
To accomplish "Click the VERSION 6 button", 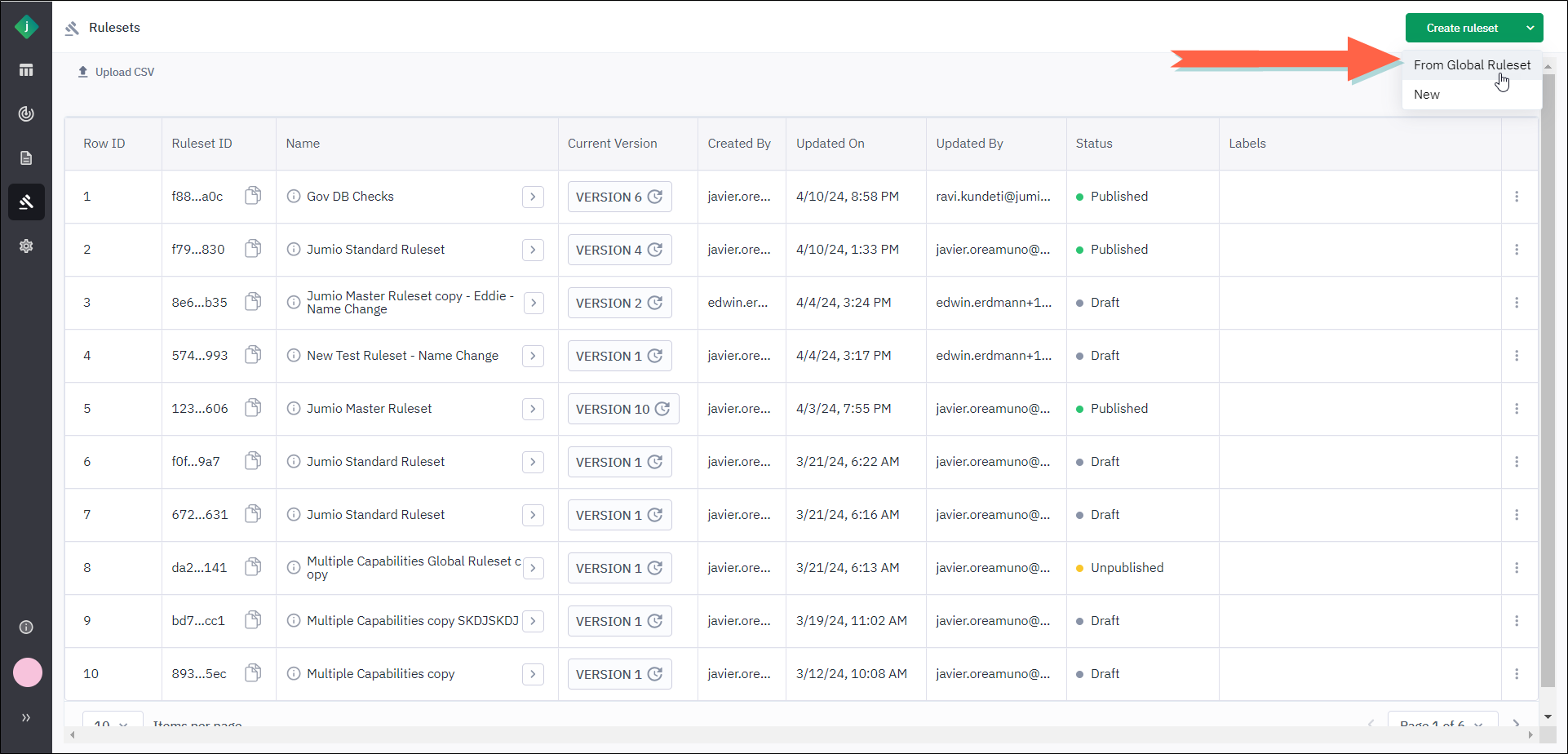I will pyautogui.click(x=619, y=197).
